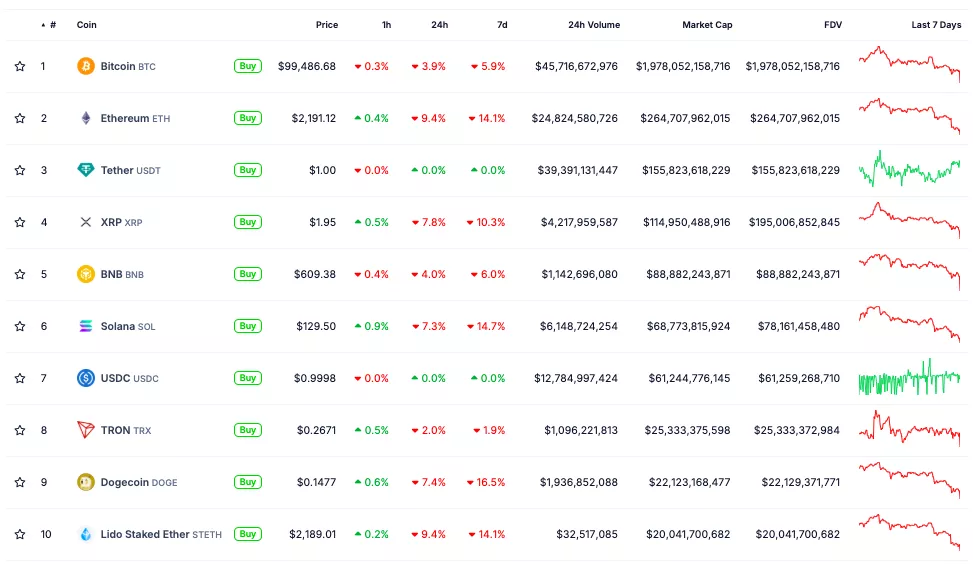The height and width of the screenshot is (564, 973).
Task: Click the Bitcoin coin logo icon
Action: coord(86,66)
